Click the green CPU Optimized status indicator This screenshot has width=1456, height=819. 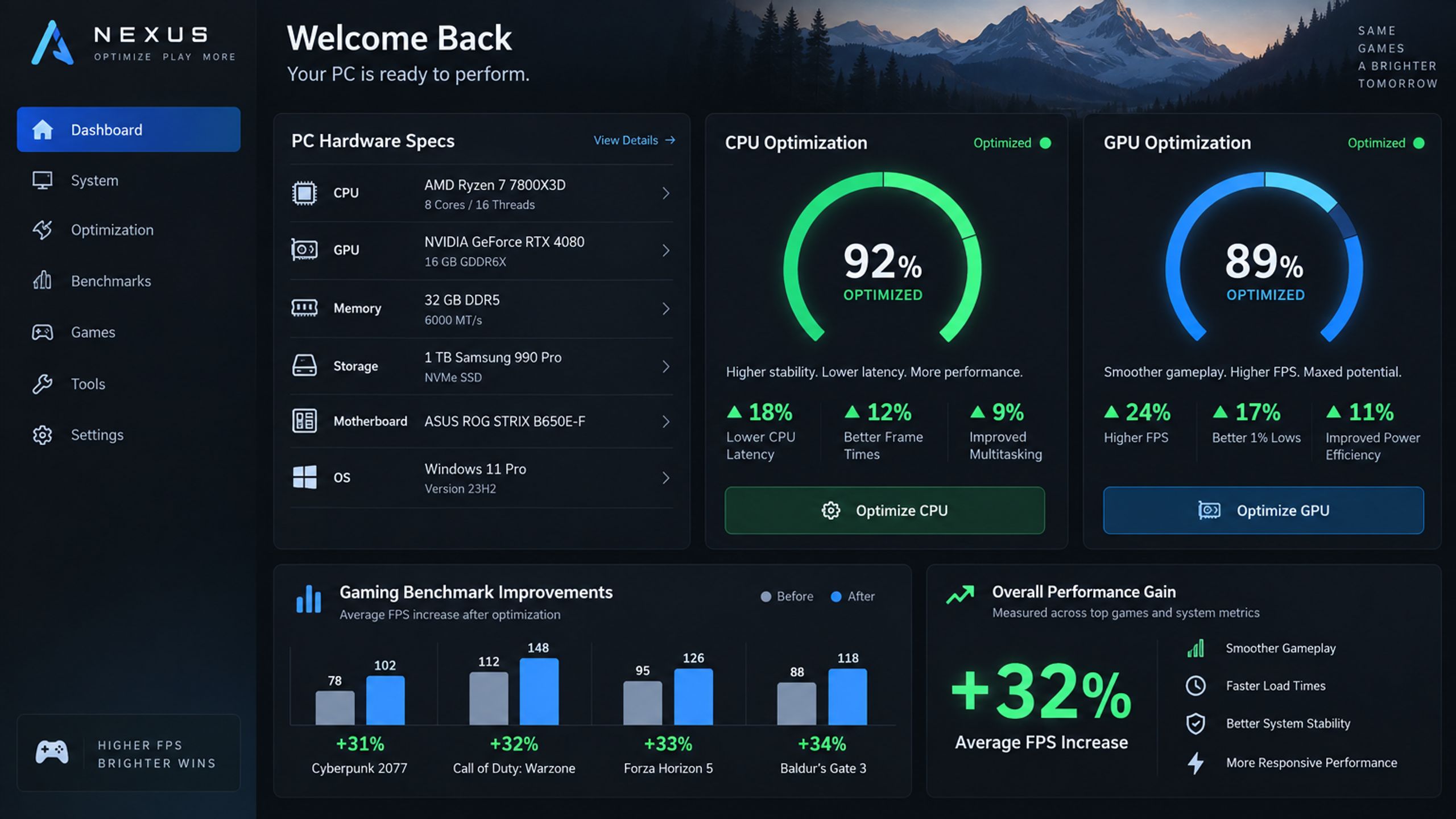pyautogui.click(x=1045, y=143)
